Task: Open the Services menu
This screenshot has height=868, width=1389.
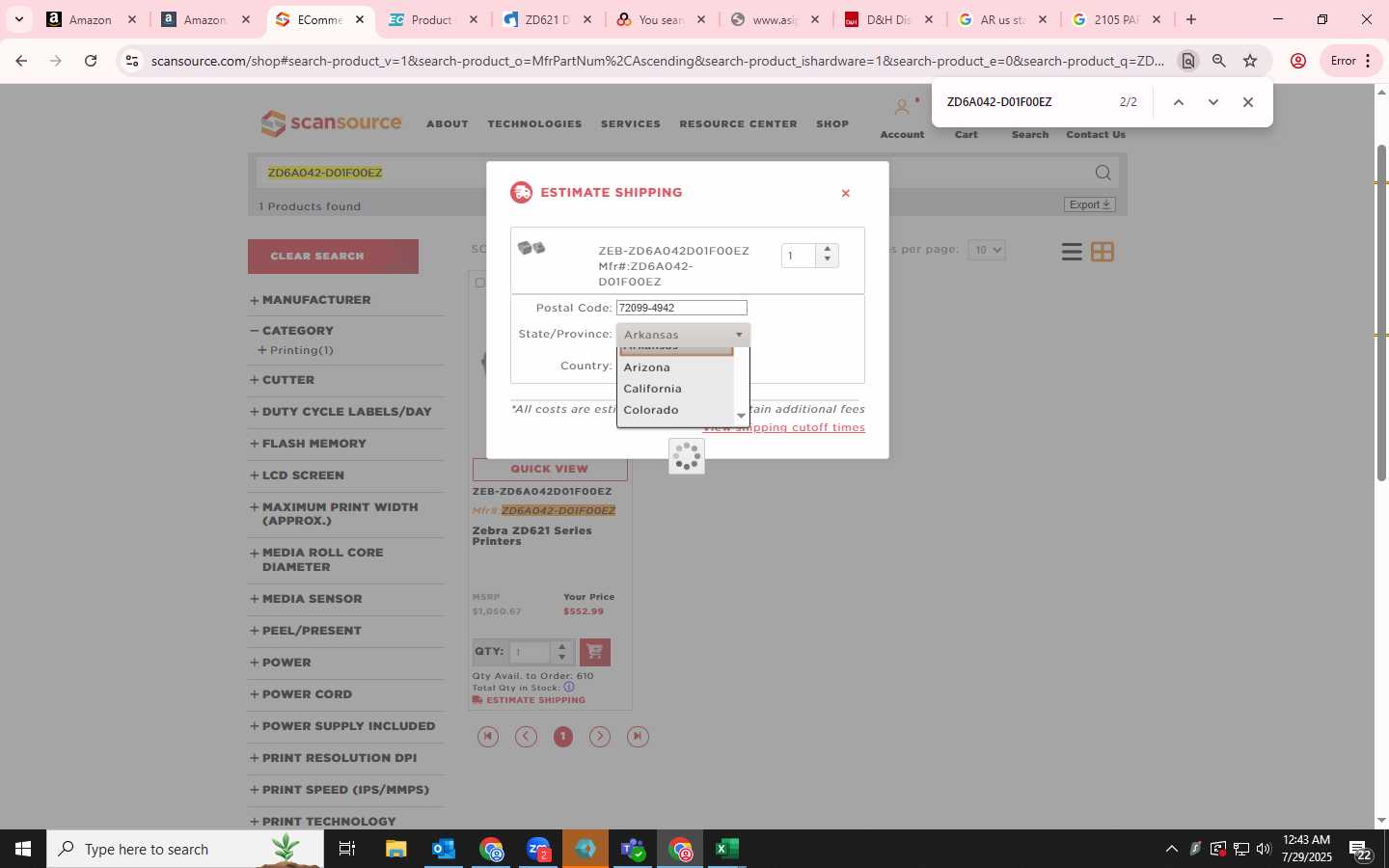Action: 631,124
